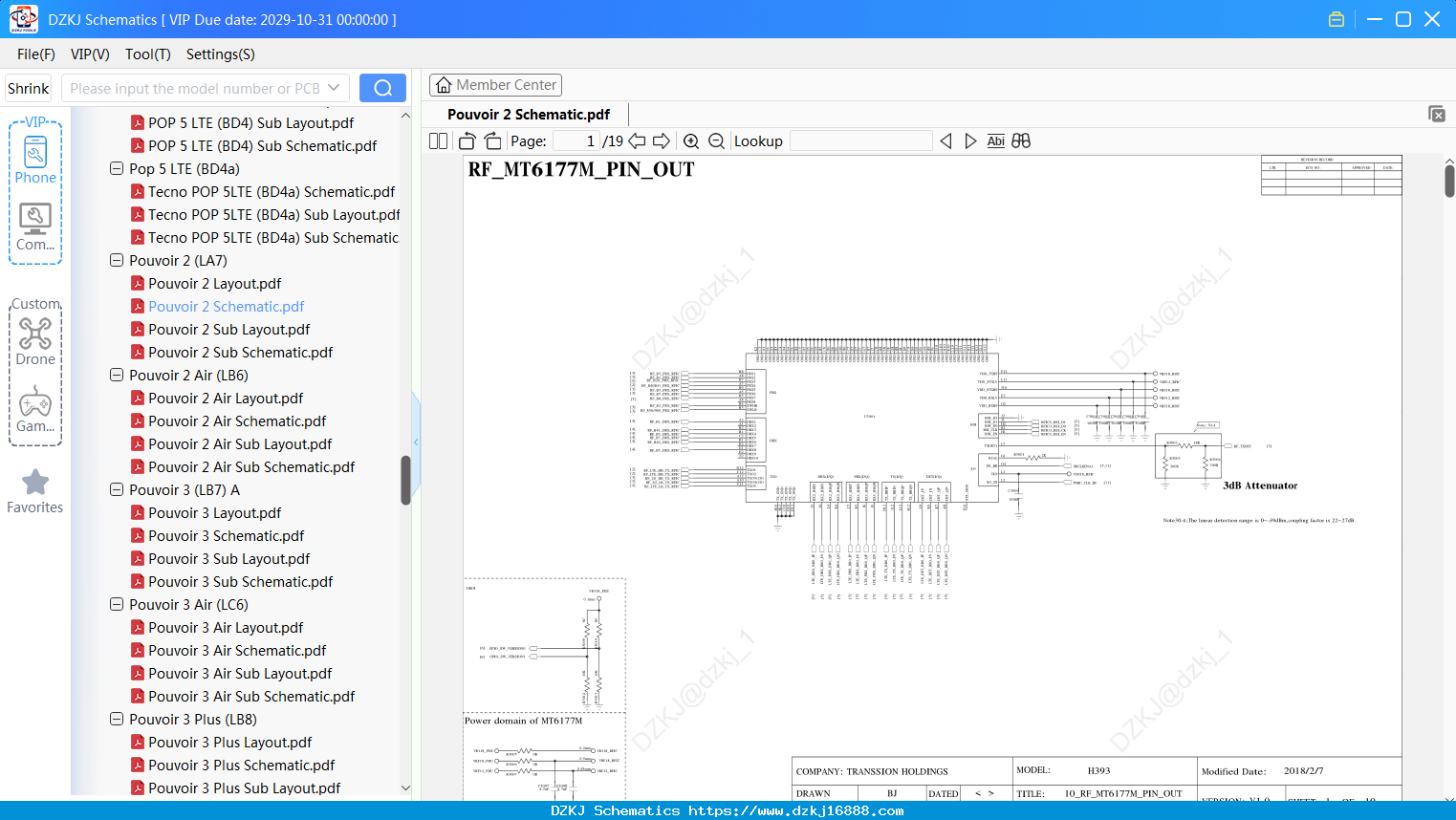The height and width of the screenshot is (820, 1456).
Task: Click PDF icon of Pouvoir 2 Layout.pdf
Action: [138, 284]
